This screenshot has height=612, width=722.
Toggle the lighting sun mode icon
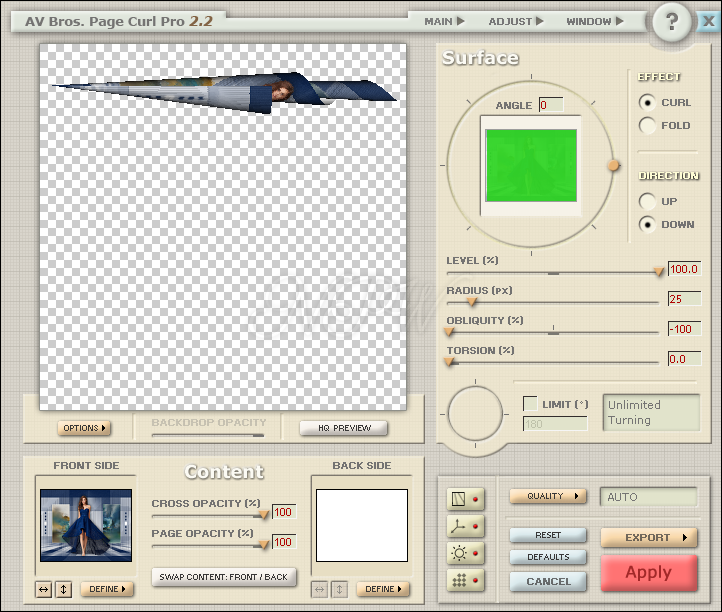click(x=465, y=553)
